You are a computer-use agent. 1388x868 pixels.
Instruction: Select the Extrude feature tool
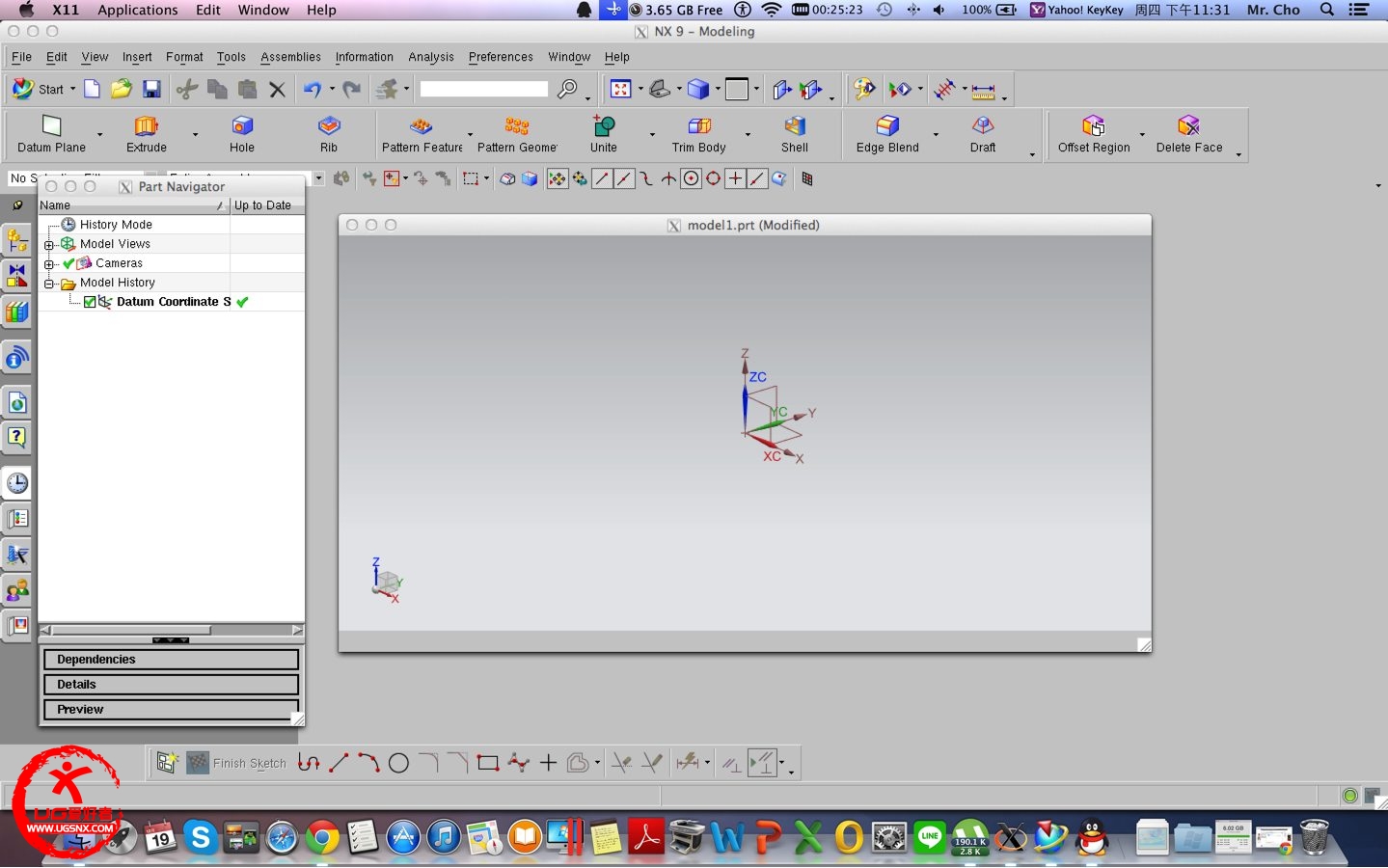tap(147, 134)
